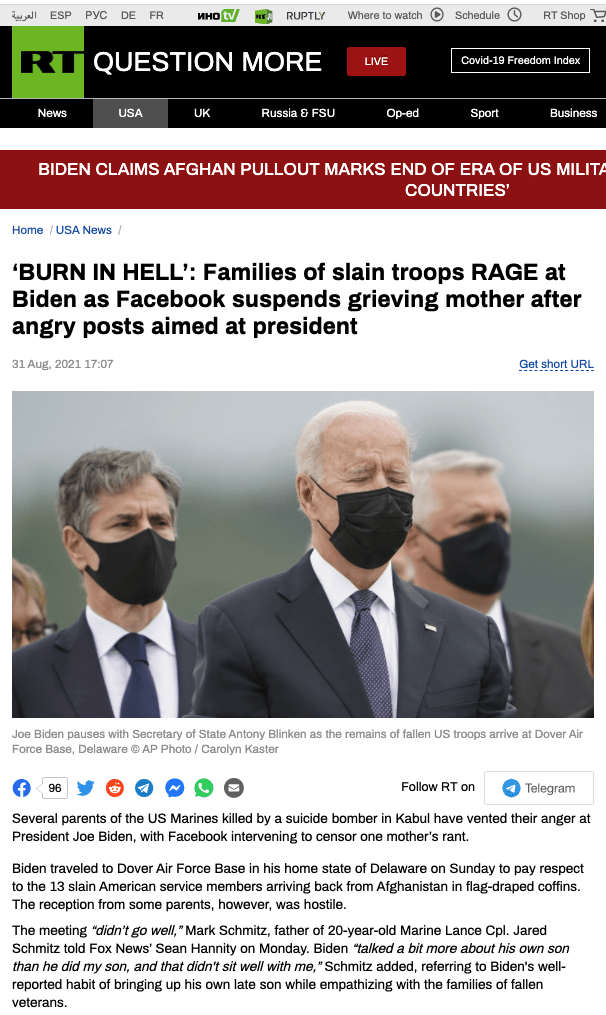Share via WhatsApp icon
Screen dimensions: 606x1015
pyautogui.click(x=204, y=788)
